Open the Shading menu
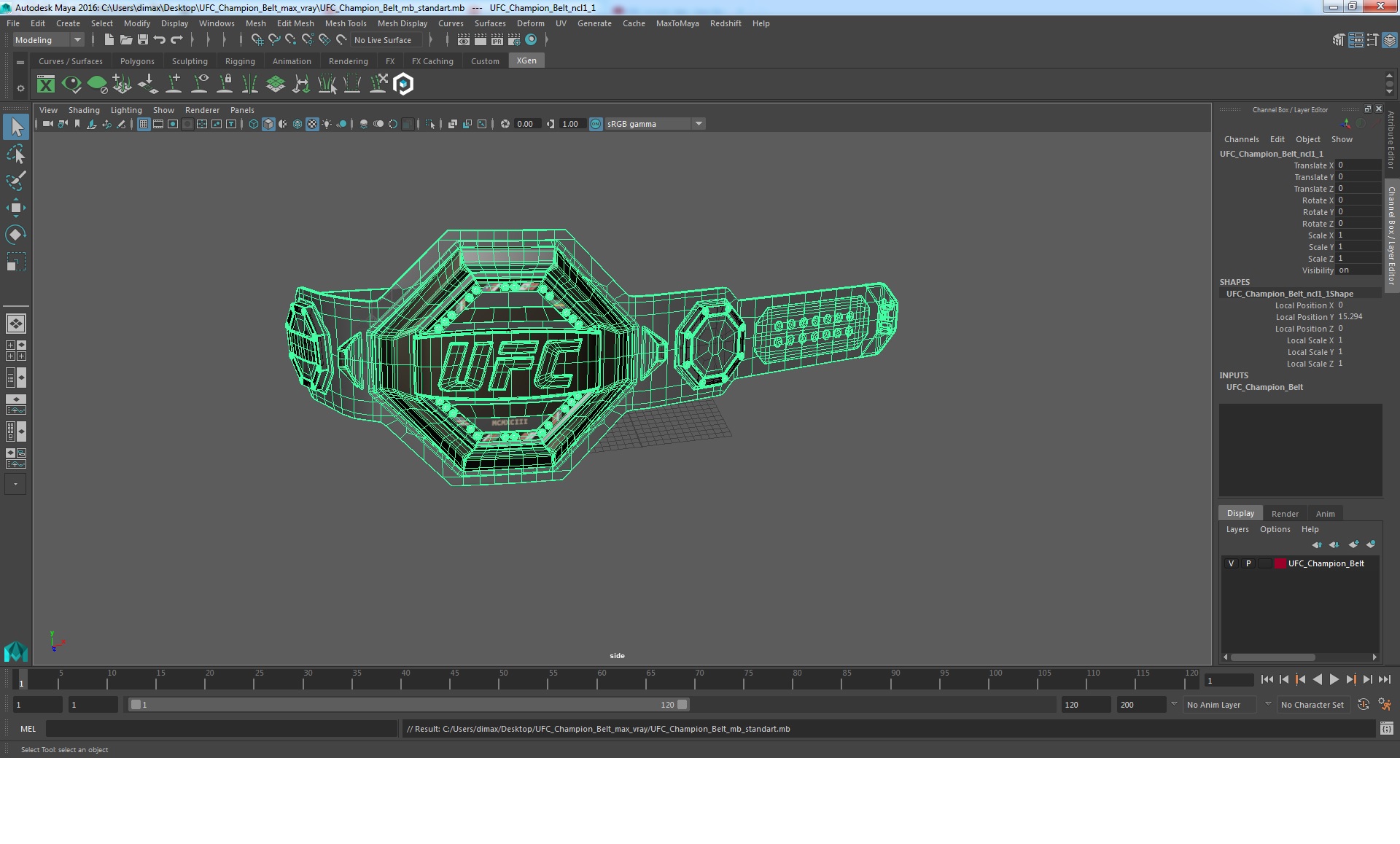The height and width of the screenshot is (844, 1400). [84, 109]
